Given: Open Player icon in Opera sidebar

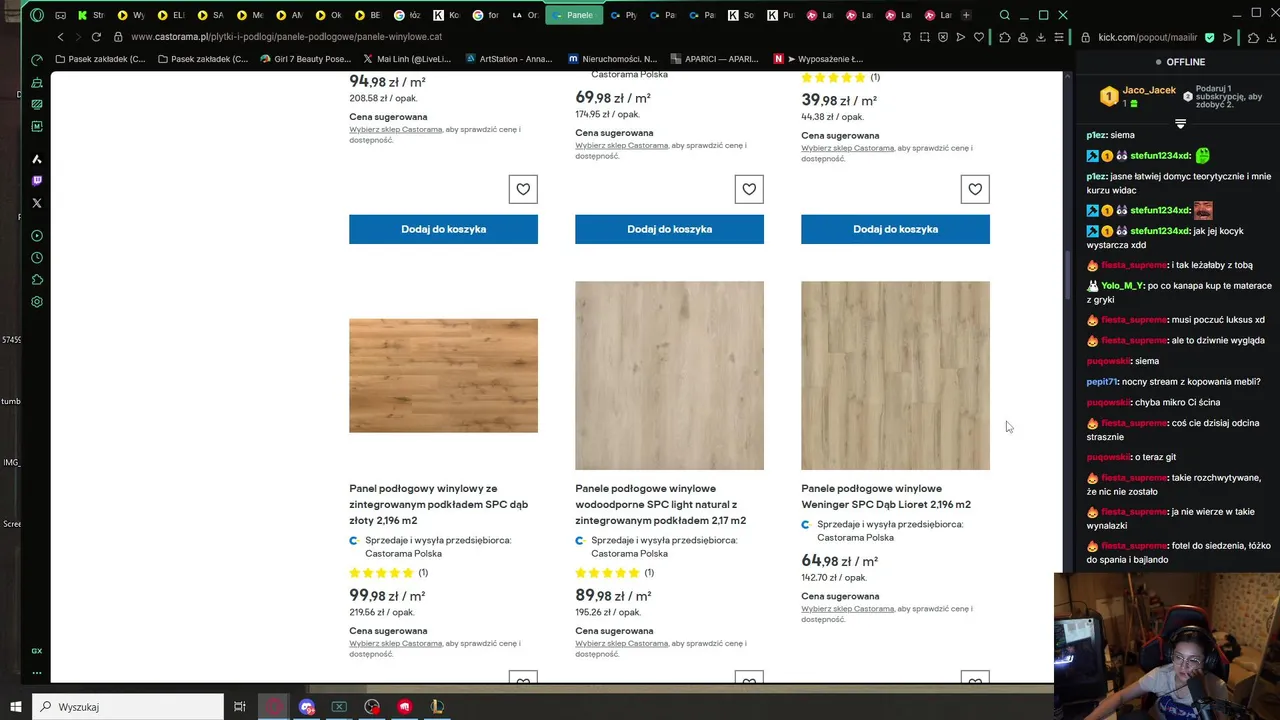Looking at the screenshot, I should [37, 236].
